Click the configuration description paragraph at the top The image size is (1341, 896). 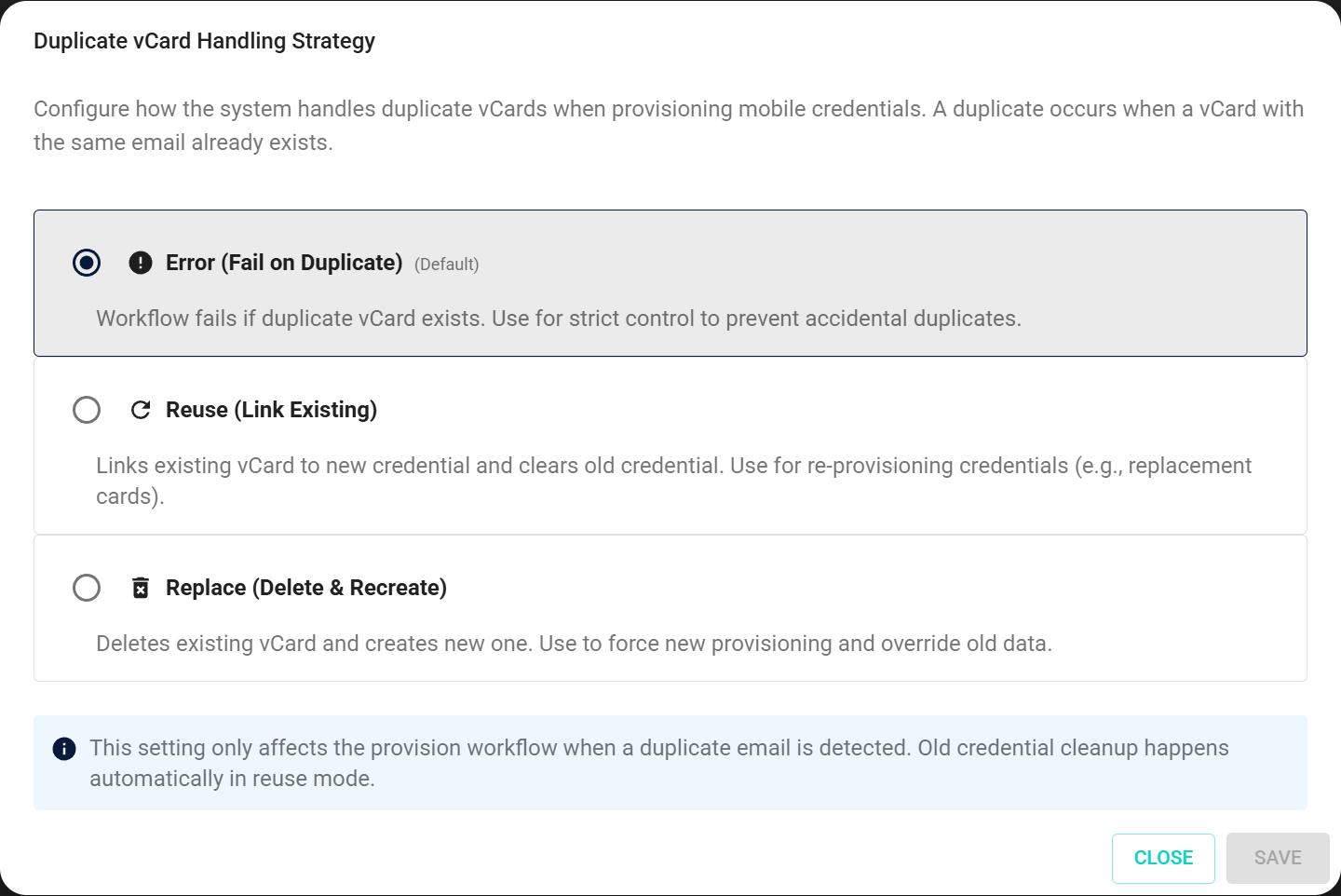[x=669, y=125]
